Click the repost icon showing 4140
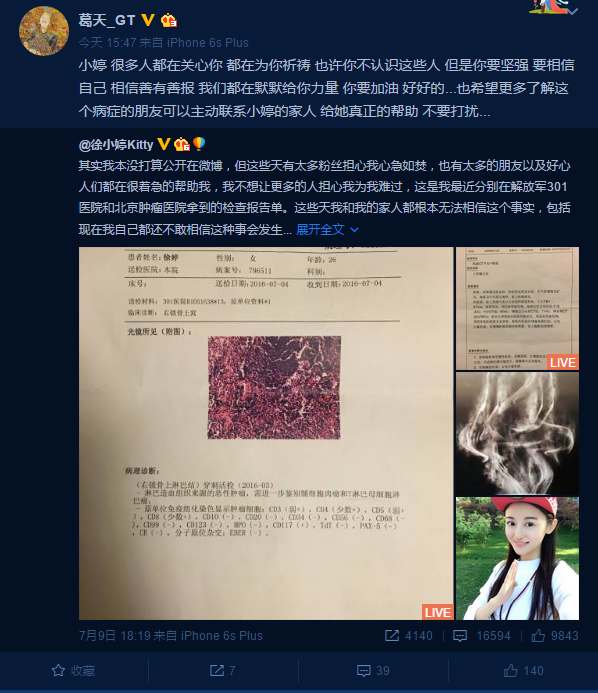The image size is (598, 693). [x=392, y=636]
